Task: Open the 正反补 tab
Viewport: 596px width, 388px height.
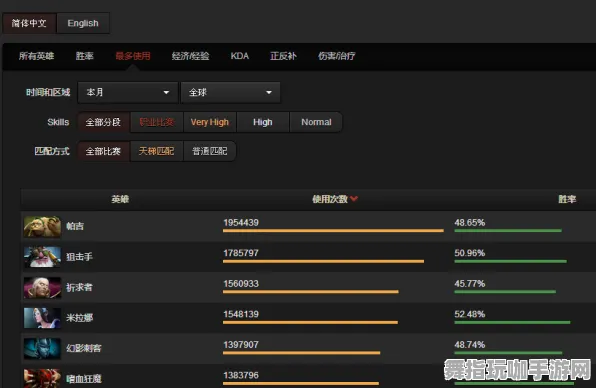Action: [x=283, y=56]
